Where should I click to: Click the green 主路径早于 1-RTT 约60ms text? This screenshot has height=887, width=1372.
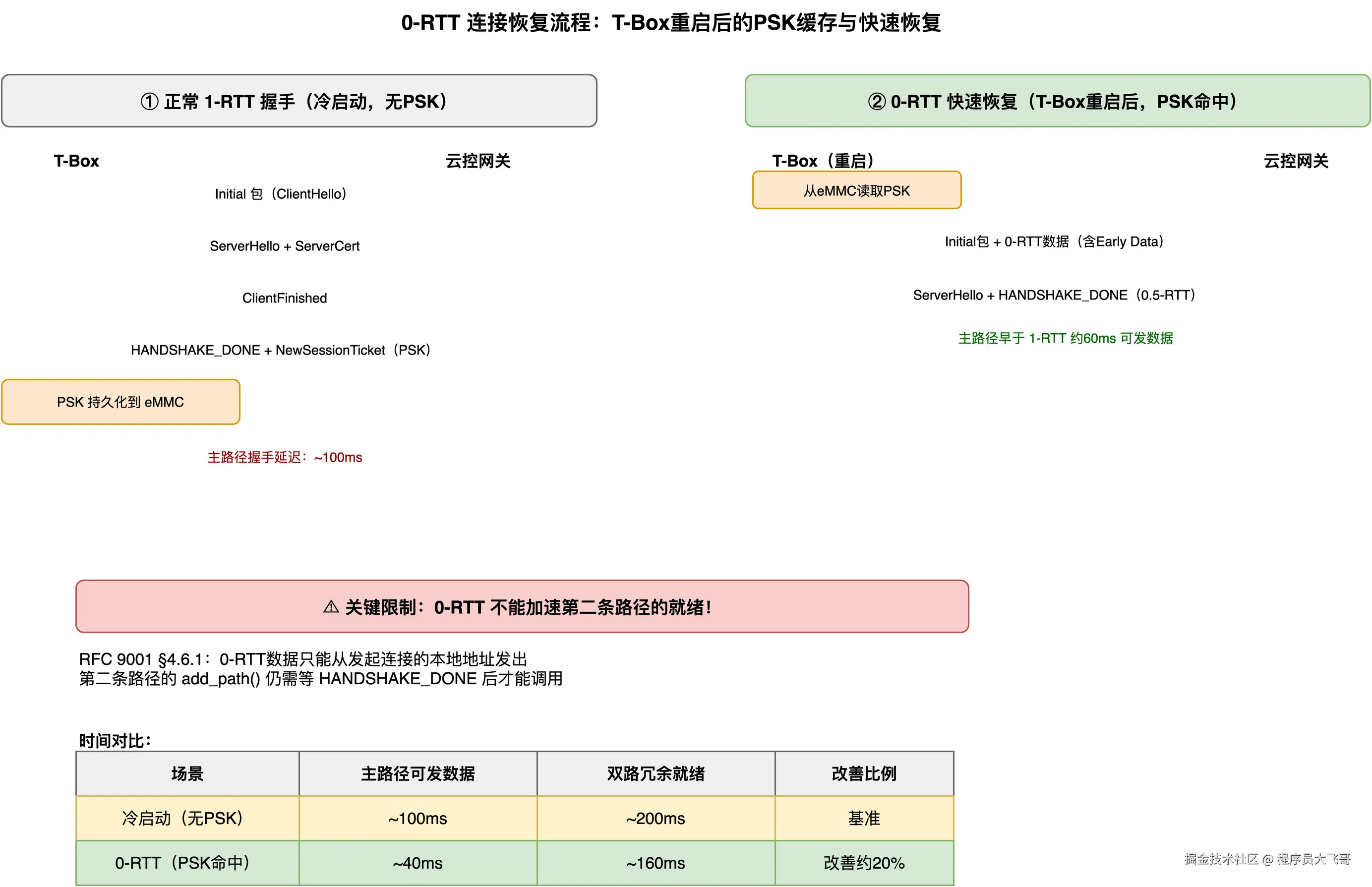(x=1065, y=338)
